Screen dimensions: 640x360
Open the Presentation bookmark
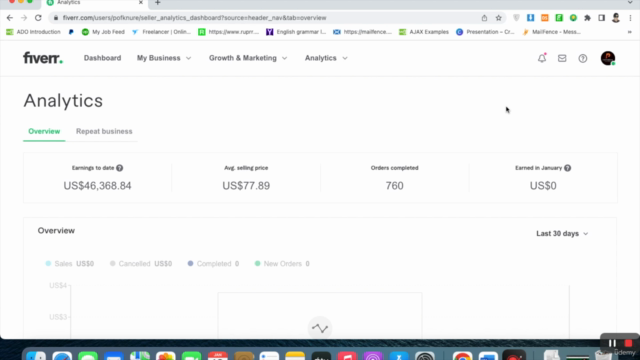pos(485,32)
